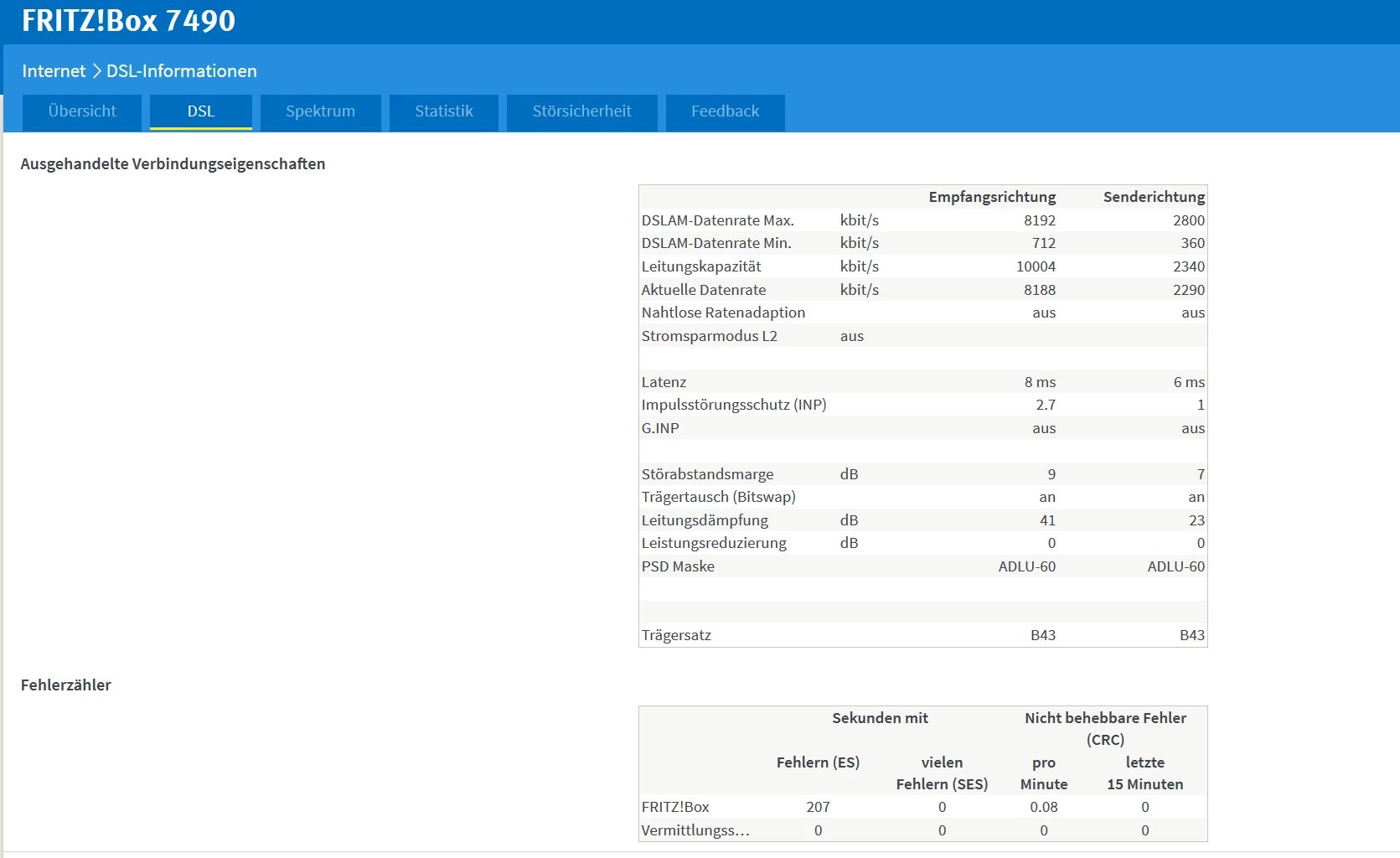Click the Impulsstörungsschutz (INP) row label
This screenshot has width=1400, height=858.
coord(733,405)
